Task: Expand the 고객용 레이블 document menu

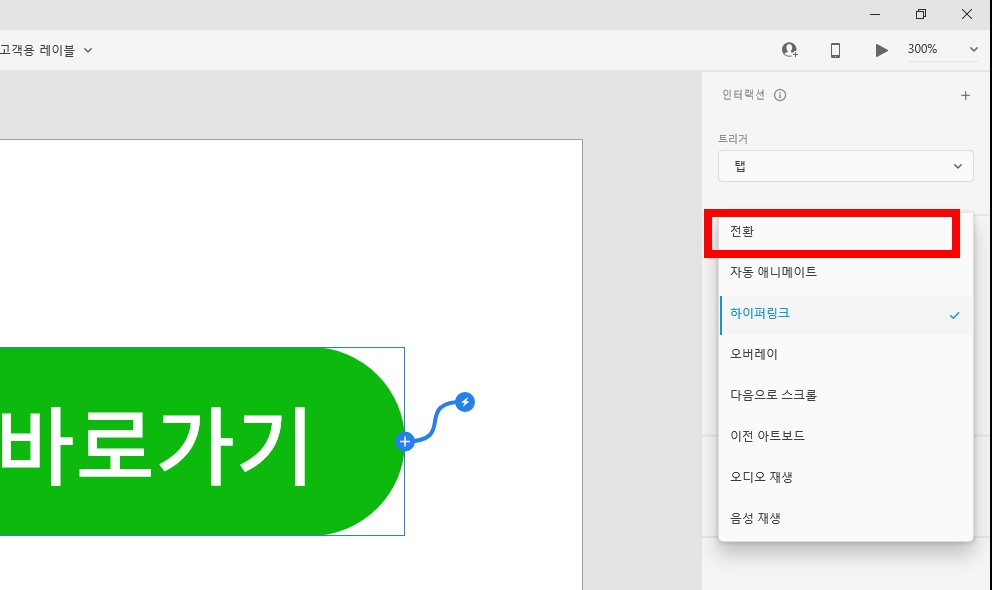Action: (x=45, y=49)
